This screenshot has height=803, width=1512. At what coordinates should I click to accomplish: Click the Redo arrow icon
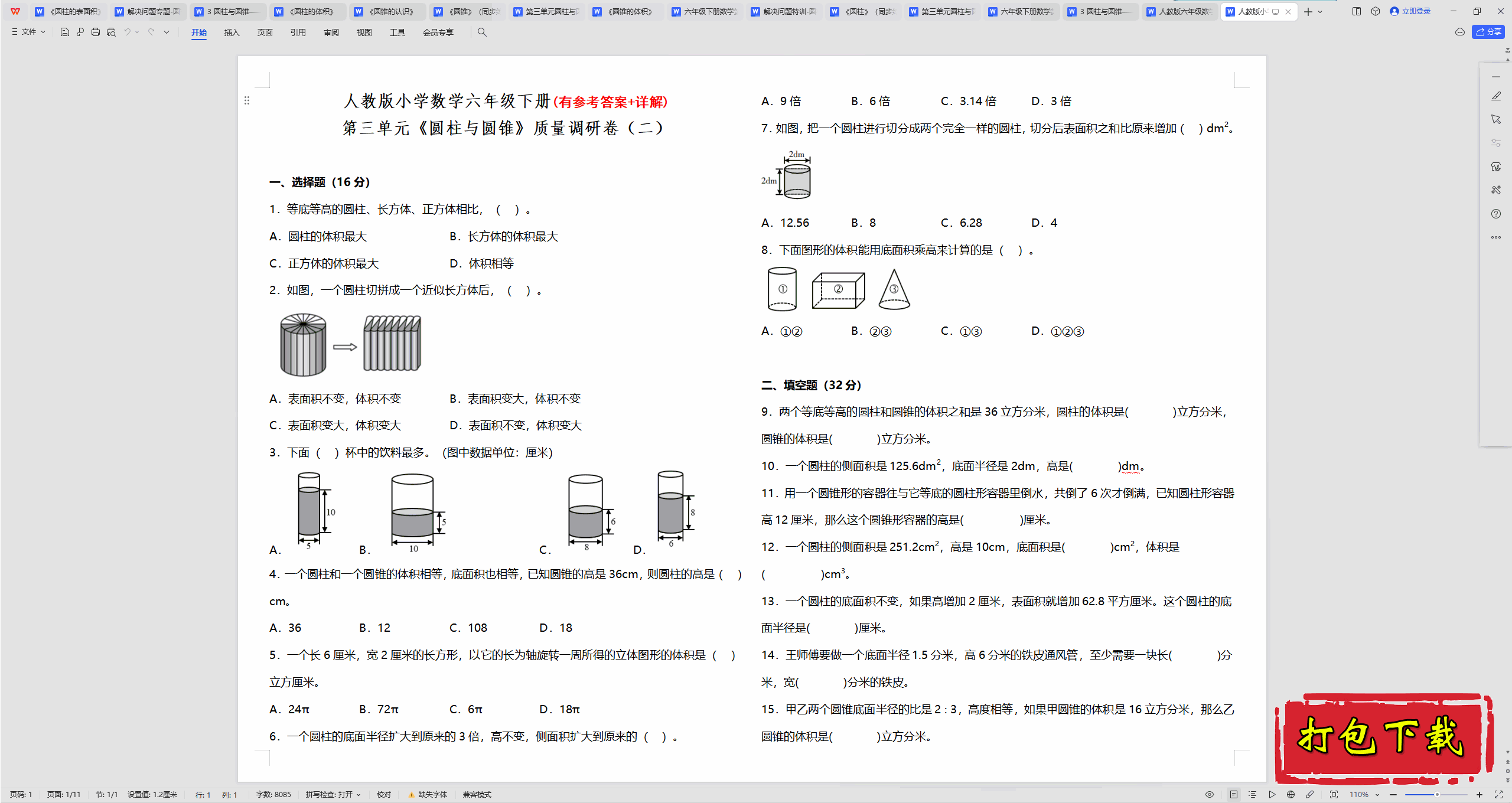[x=151, y=32]
